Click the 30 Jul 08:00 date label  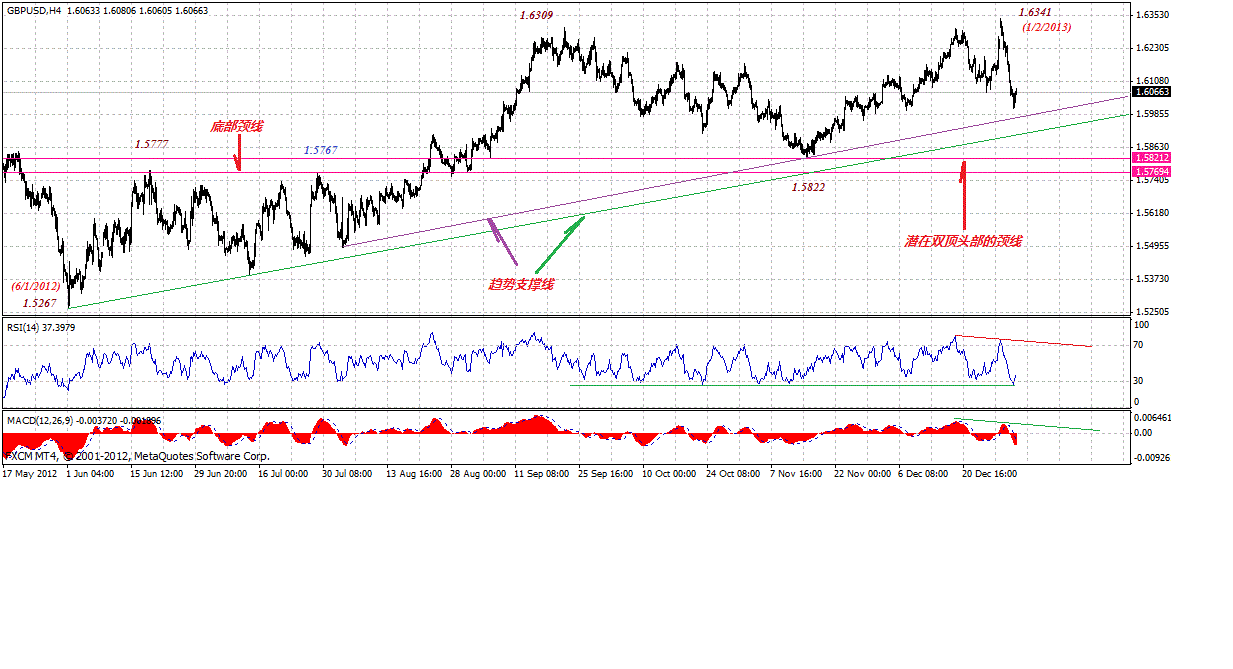point(348,472)
